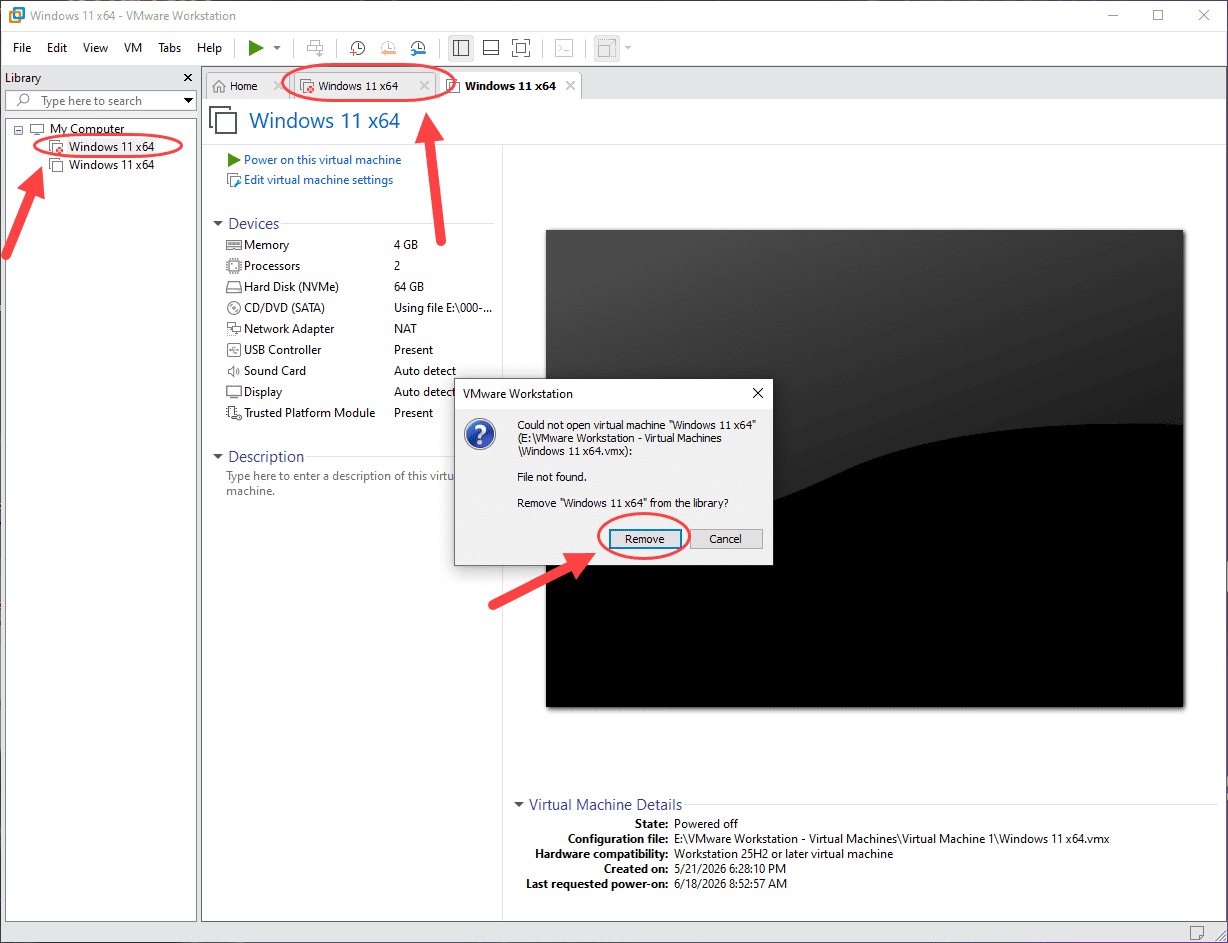Click the Enter Full Screen icon
Image resolution: width=1228 pixels, height=943 pixels.
(521, 48)
